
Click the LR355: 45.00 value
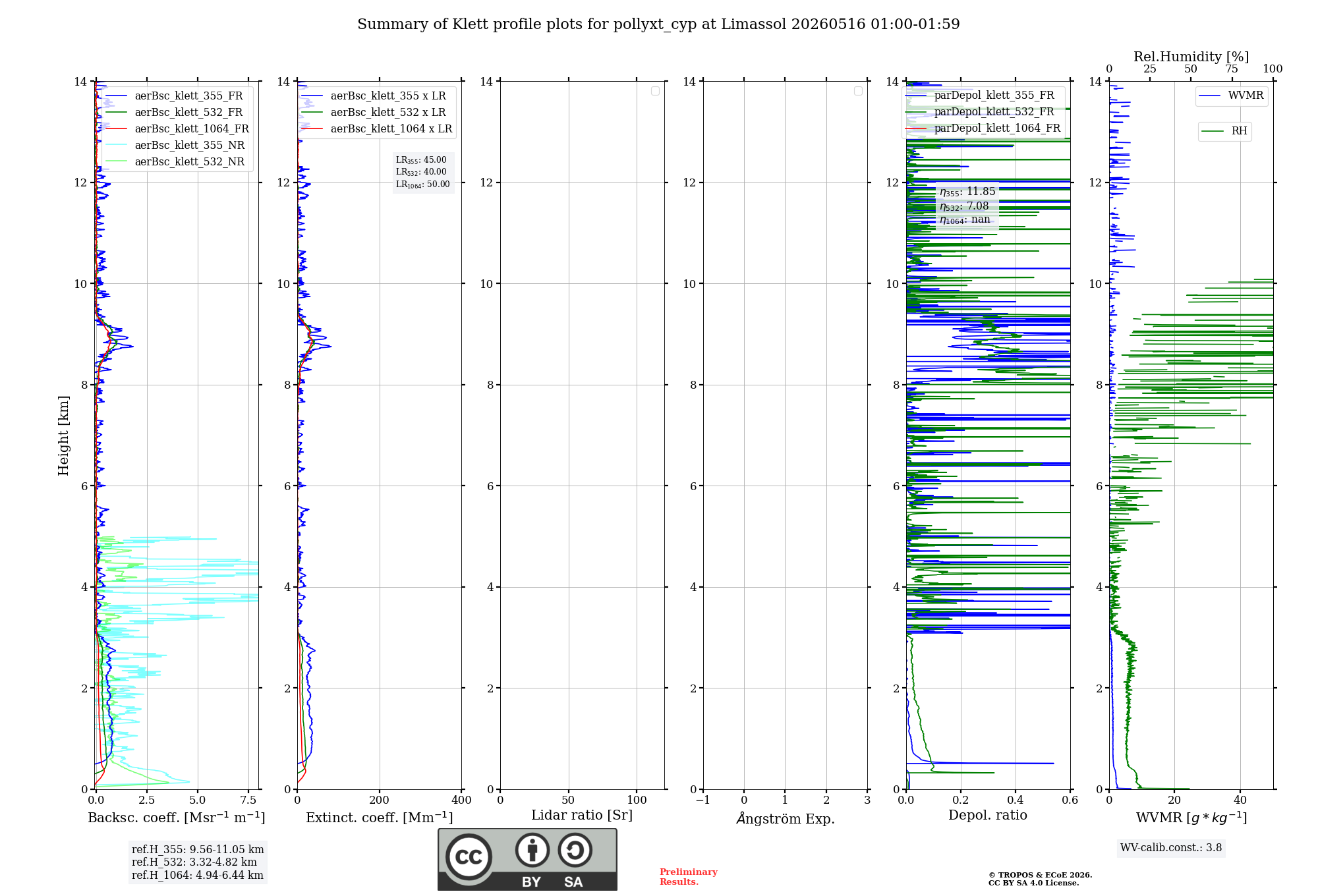pos(421,160)
